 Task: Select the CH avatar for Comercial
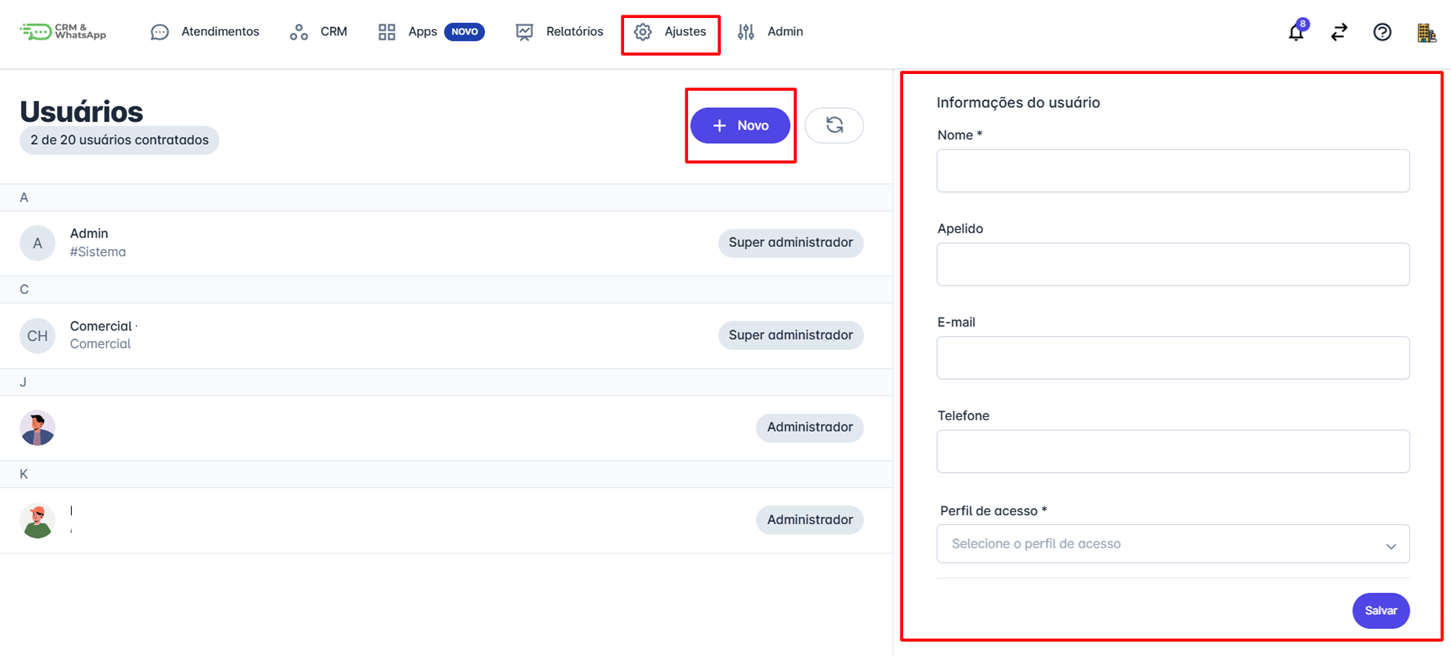(x=38, y=336)
